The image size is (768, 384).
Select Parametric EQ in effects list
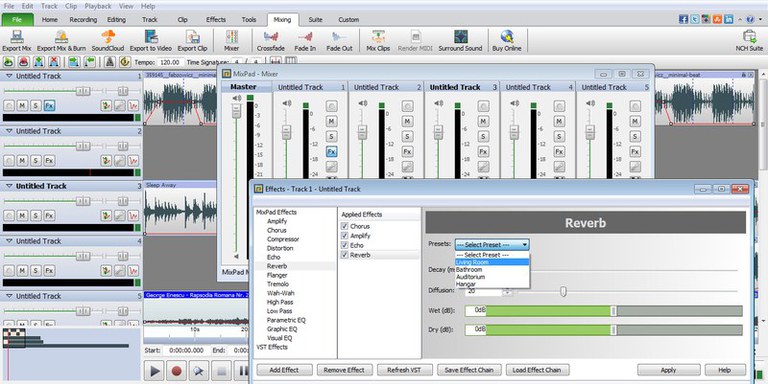(x=286, y=320)
